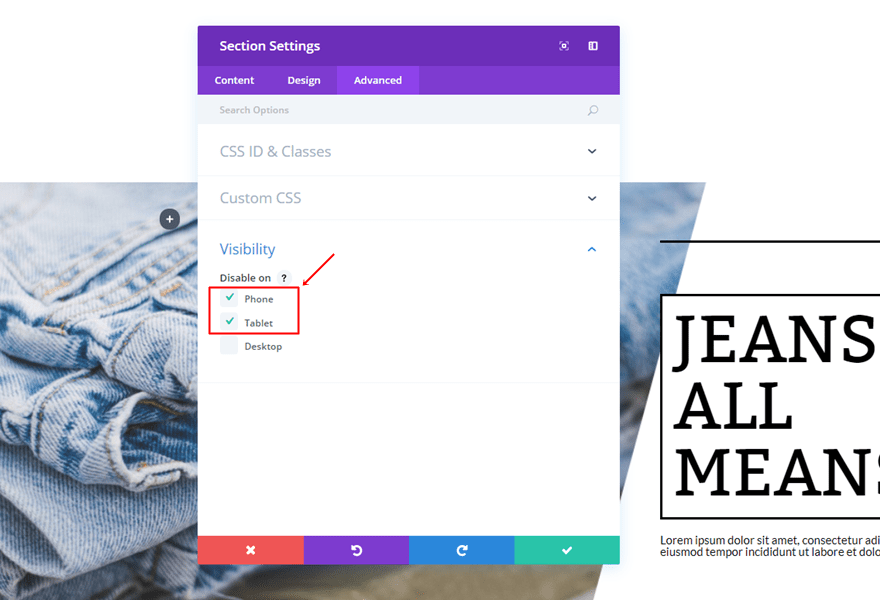Image resolution: width=880 pixels, height=600 pixels.
Task: Redo with the blue redo arrow button
Action: [462, 550]
